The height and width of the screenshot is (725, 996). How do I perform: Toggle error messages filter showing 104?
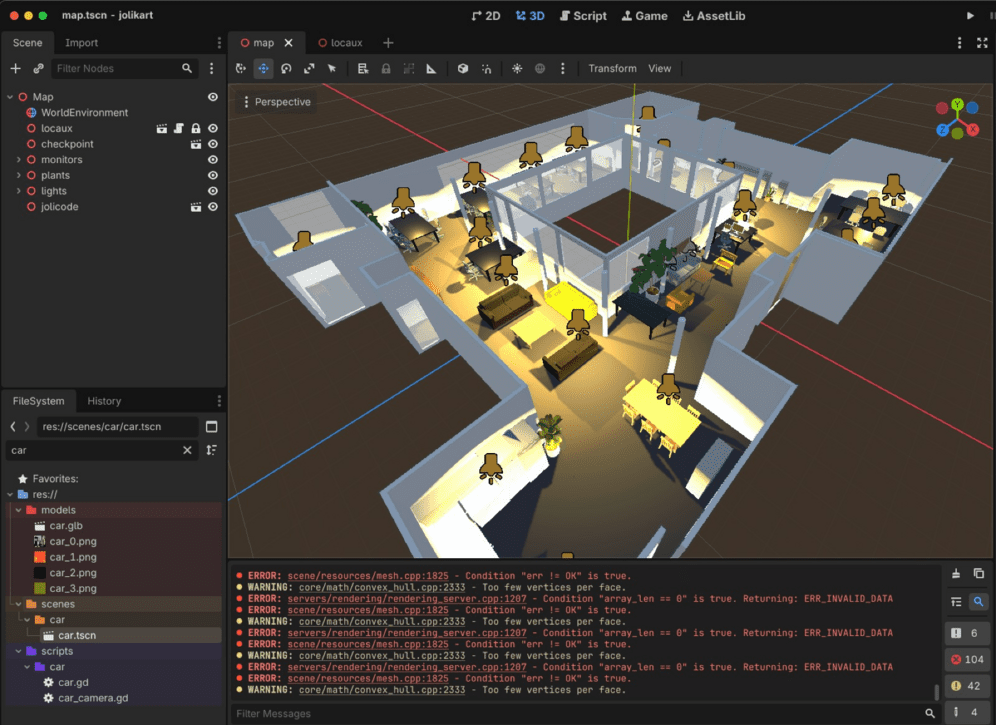click(x=967, y=660)
